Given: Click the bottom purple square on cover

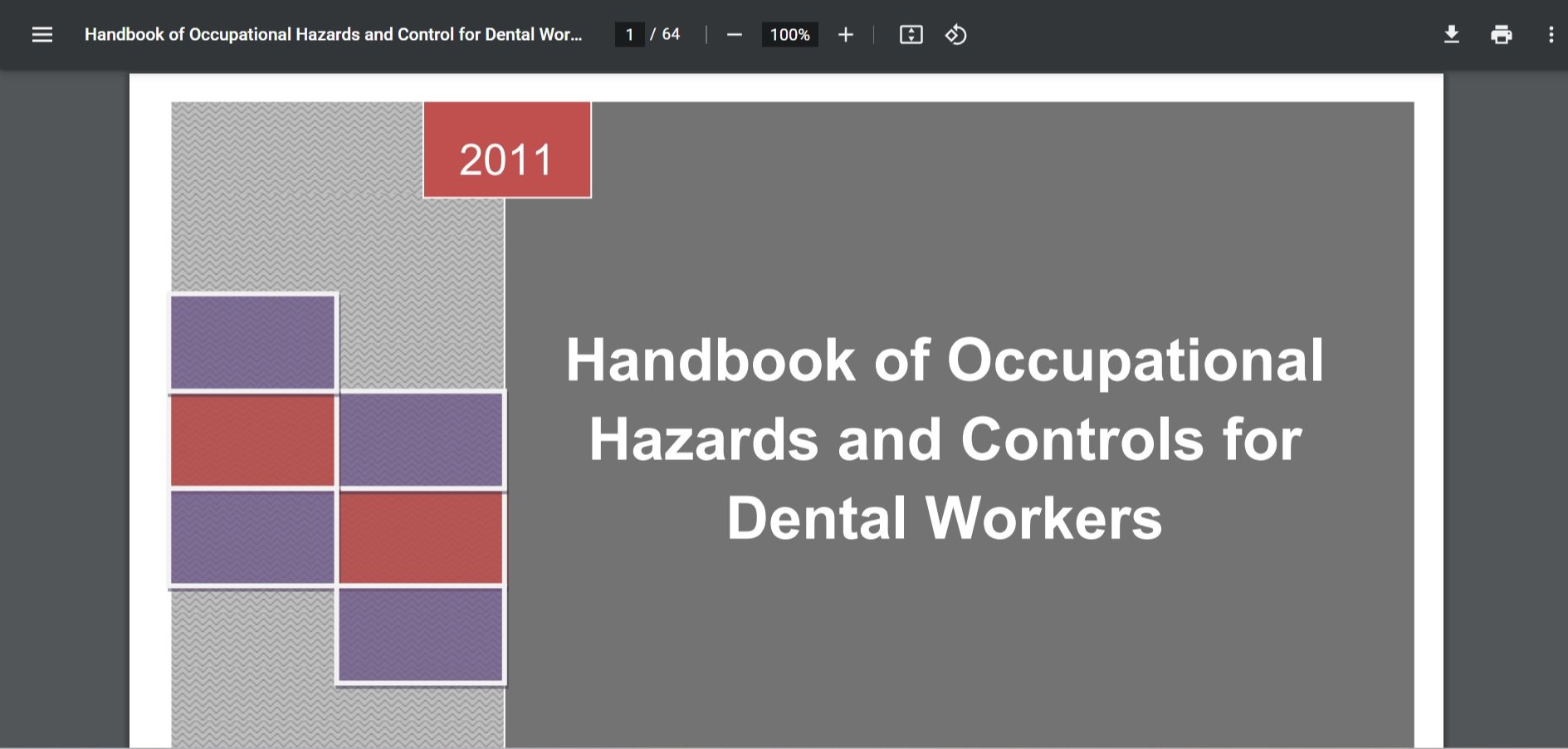Looking at the screenshot, I should pos(421,635).
